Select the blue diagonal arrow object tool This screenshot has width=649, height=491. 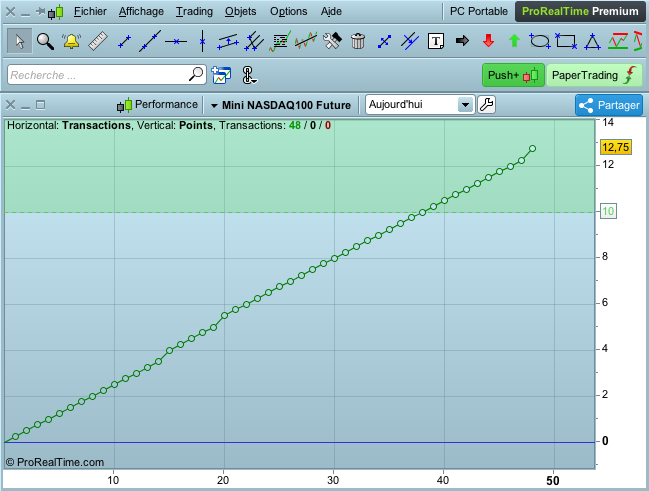(x=385, y=41)
